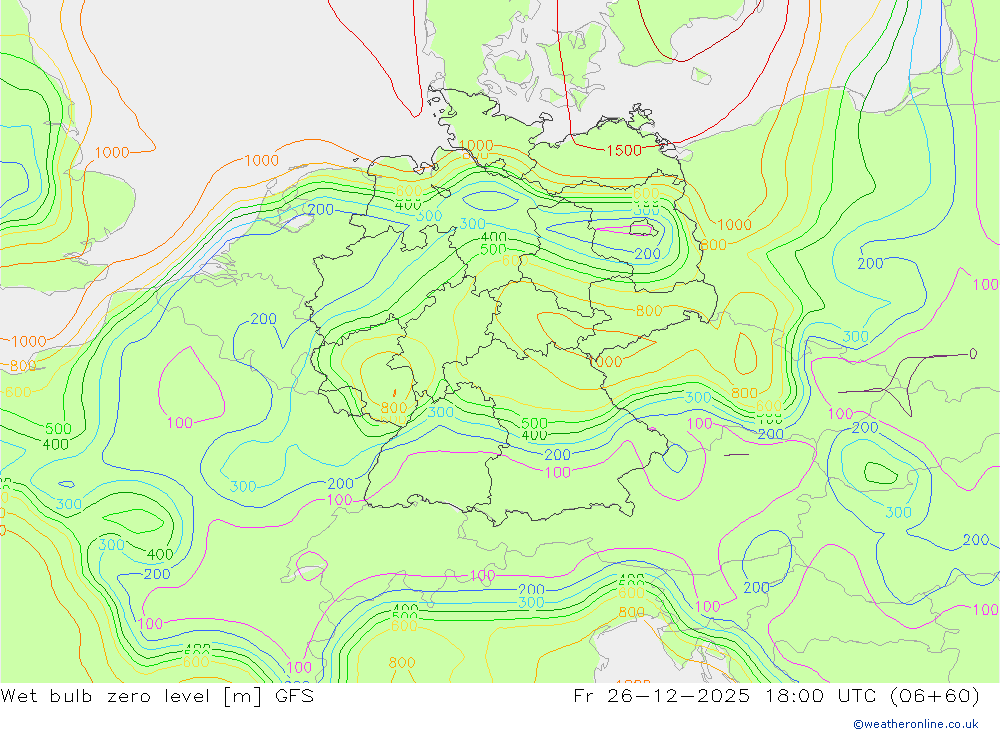Click the '(06+60)' forecast offset text
The image size is (1000, 733).
934,696
